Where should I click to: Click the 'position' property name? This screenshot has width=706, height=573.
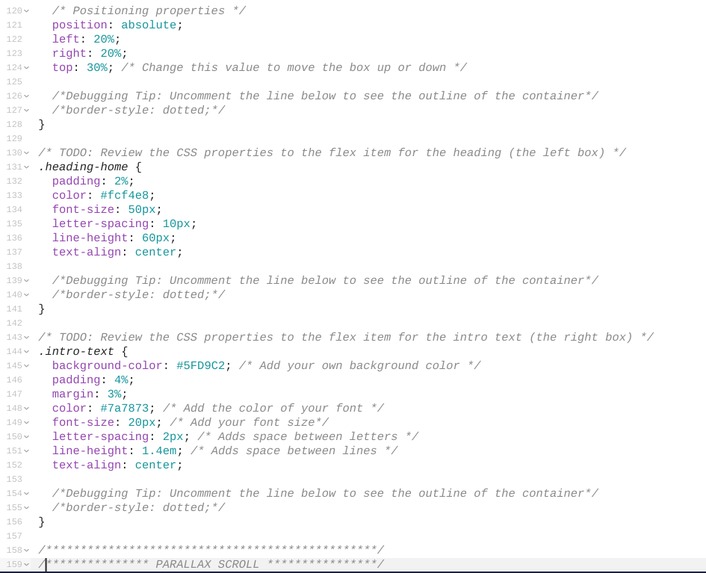click(x=80, y=25)
